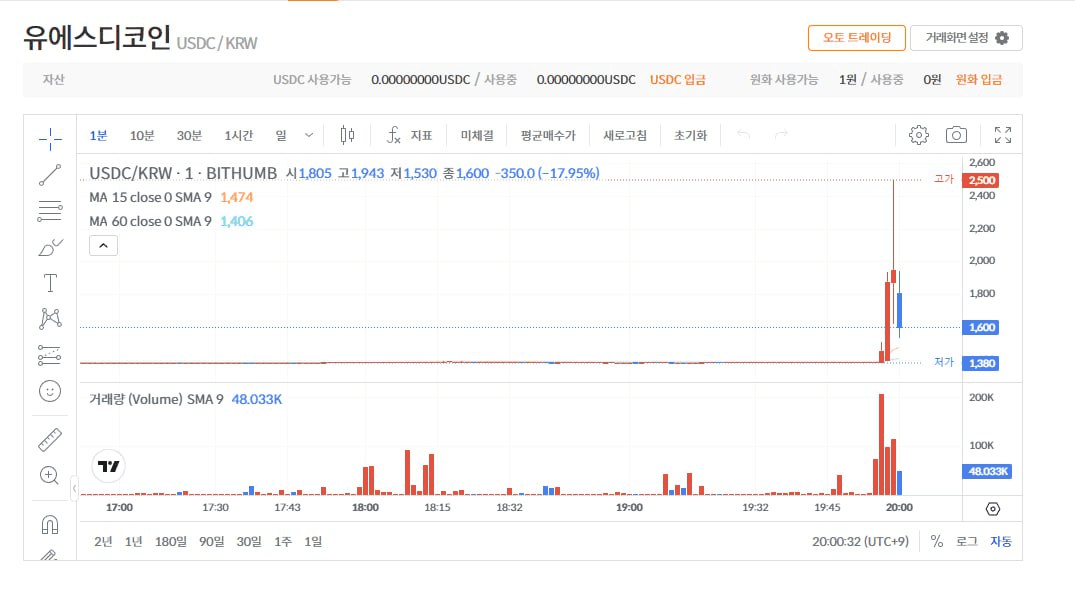Open the time interval dropdown arrow

pyautogui.click(x=308, y=135)
